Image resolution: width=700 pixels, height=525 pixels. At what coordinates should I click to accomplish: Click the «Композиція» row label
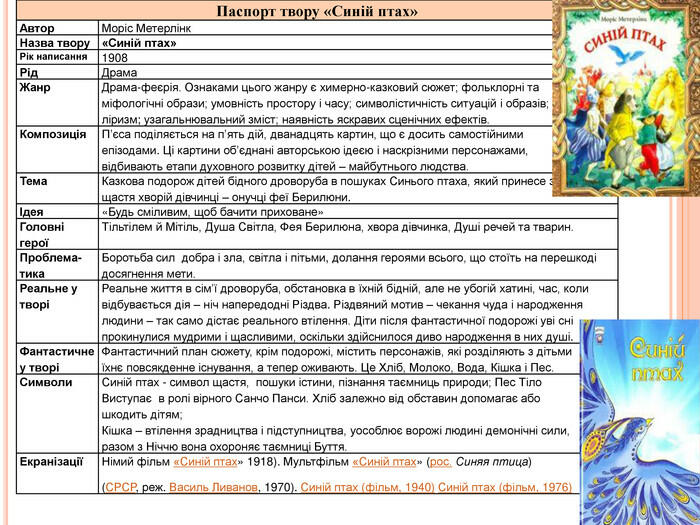[53, 134]
